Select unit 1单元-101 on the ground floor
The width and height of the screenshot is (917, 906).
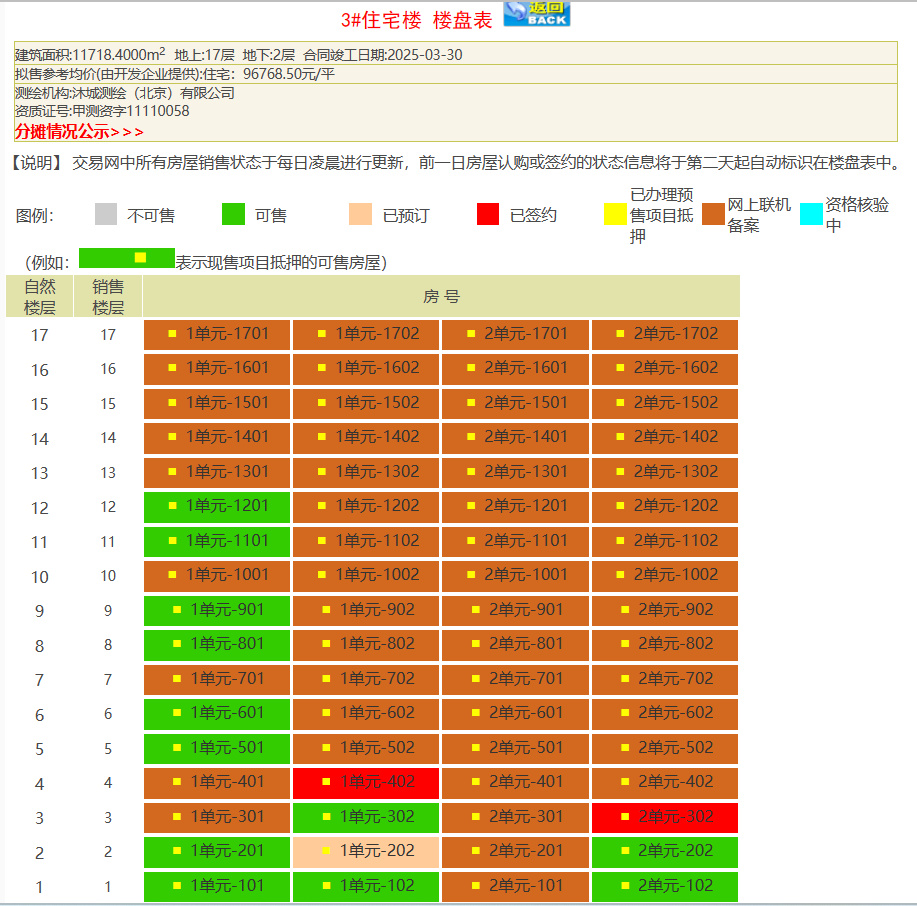216,886
